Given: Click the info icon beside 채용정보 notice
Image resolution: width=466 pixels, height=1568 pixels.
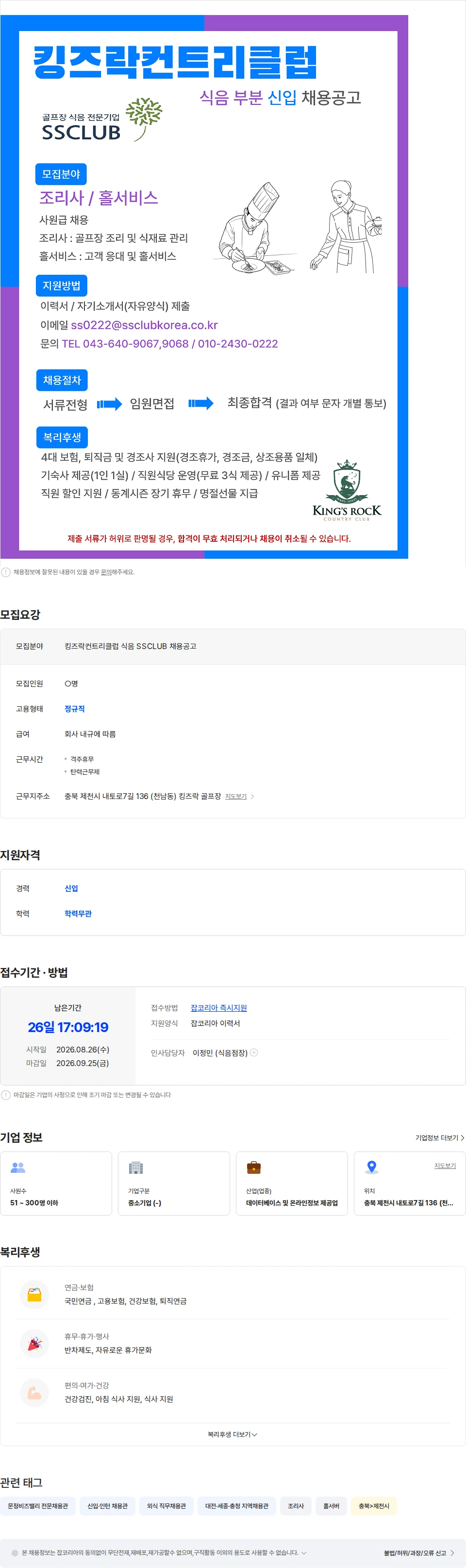Looking at the screenshot, I should [x=5, y=572].
